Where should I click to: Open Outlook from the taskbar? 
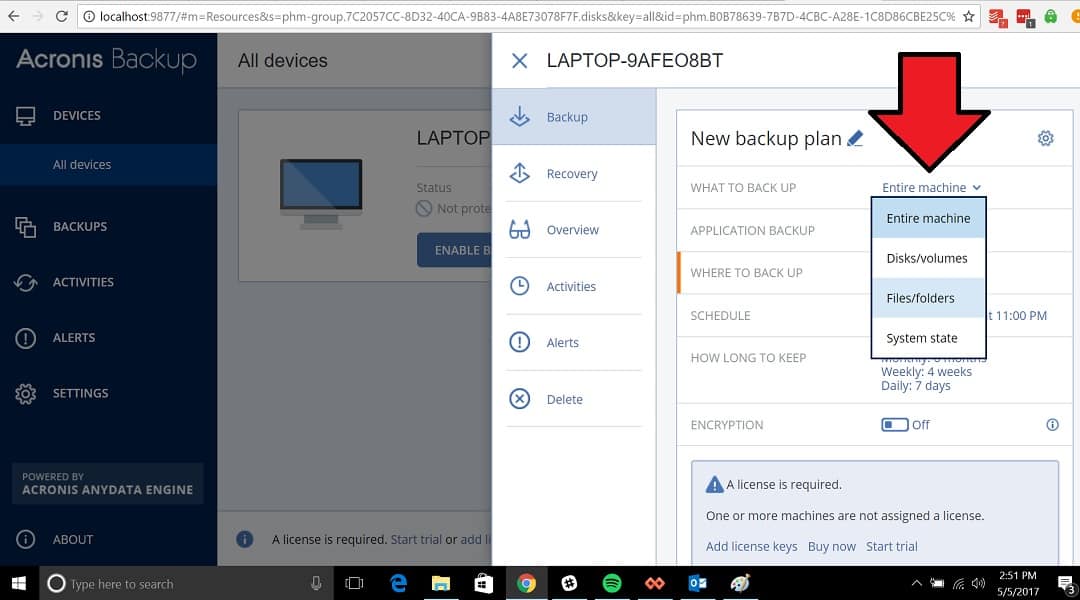(x=697, y=583)
